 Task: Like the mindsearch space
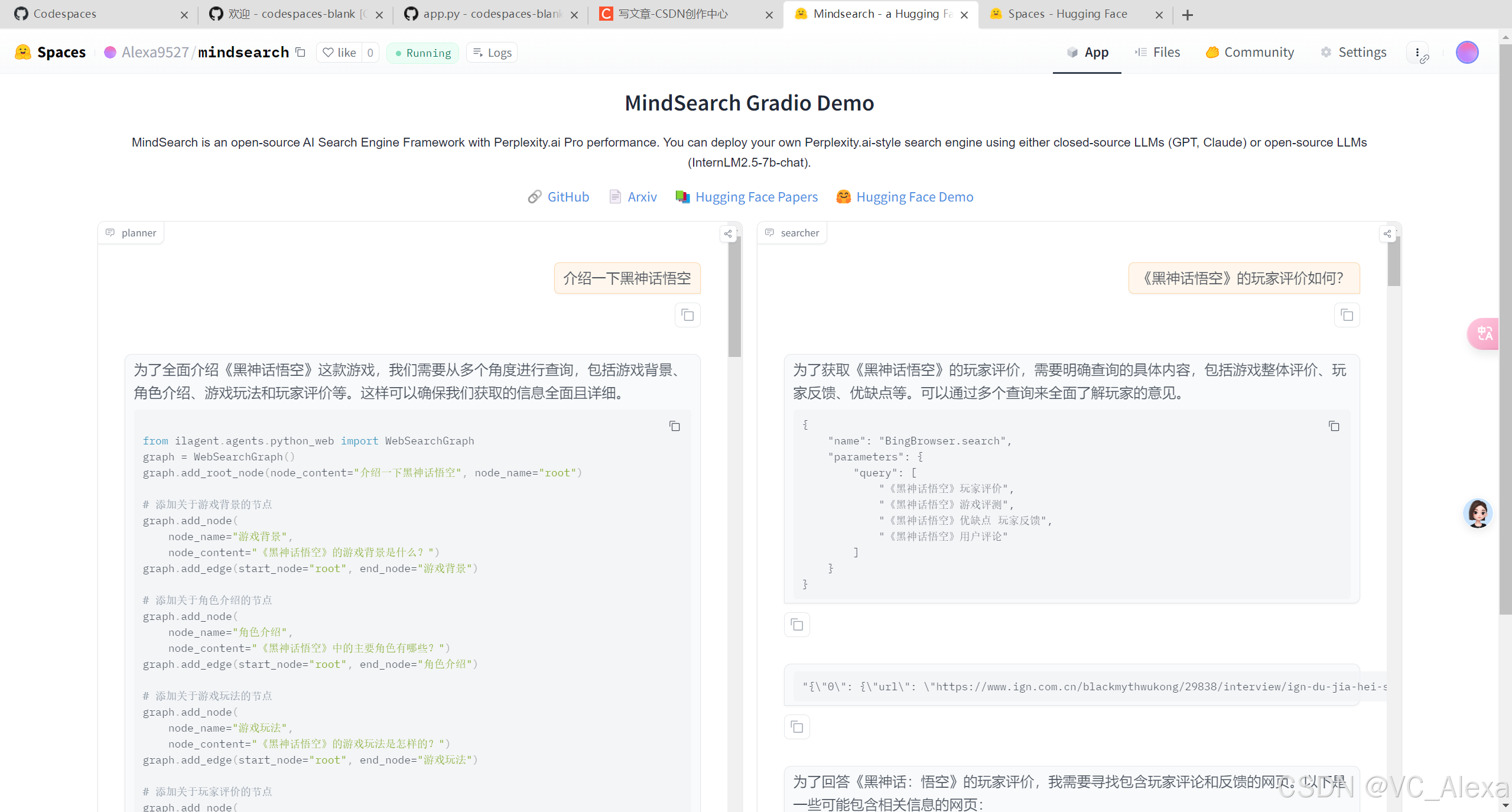[x=339, y=53]
